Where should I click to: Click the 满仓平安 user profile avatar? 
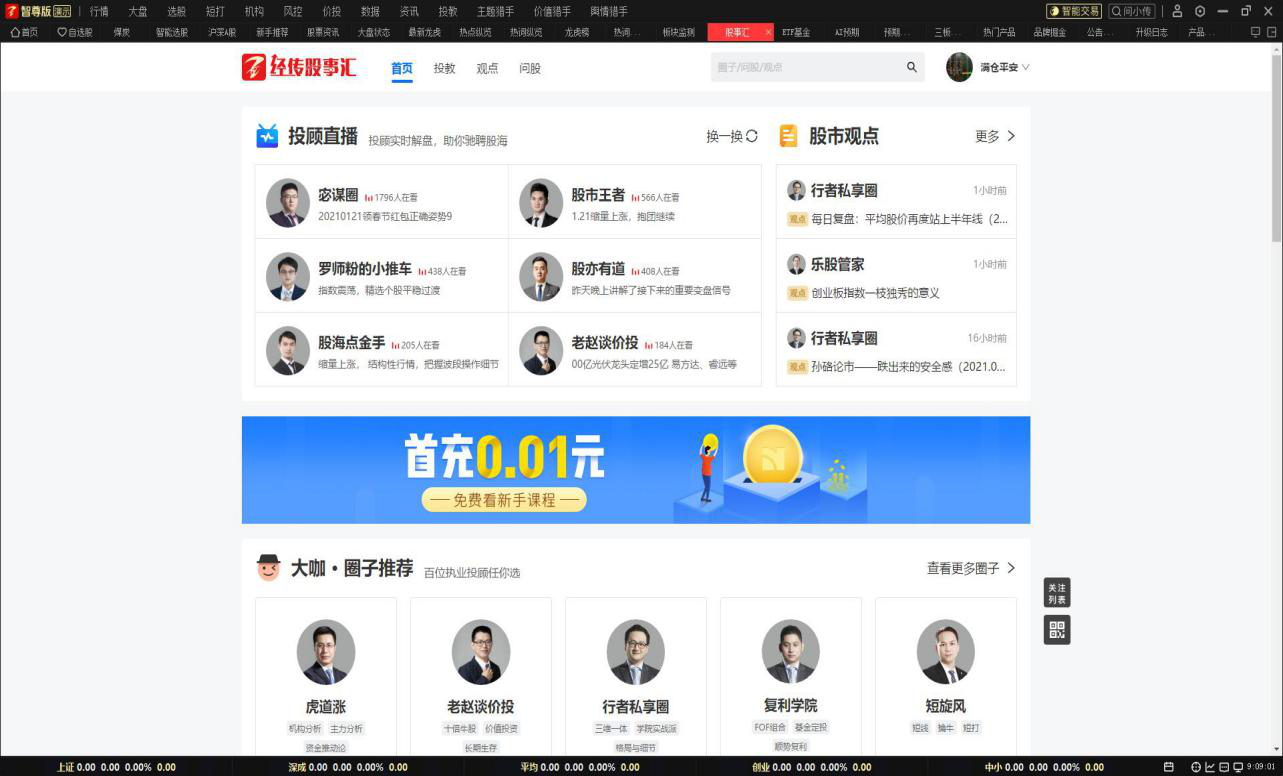pyautogui.click(x=959, y=67)
